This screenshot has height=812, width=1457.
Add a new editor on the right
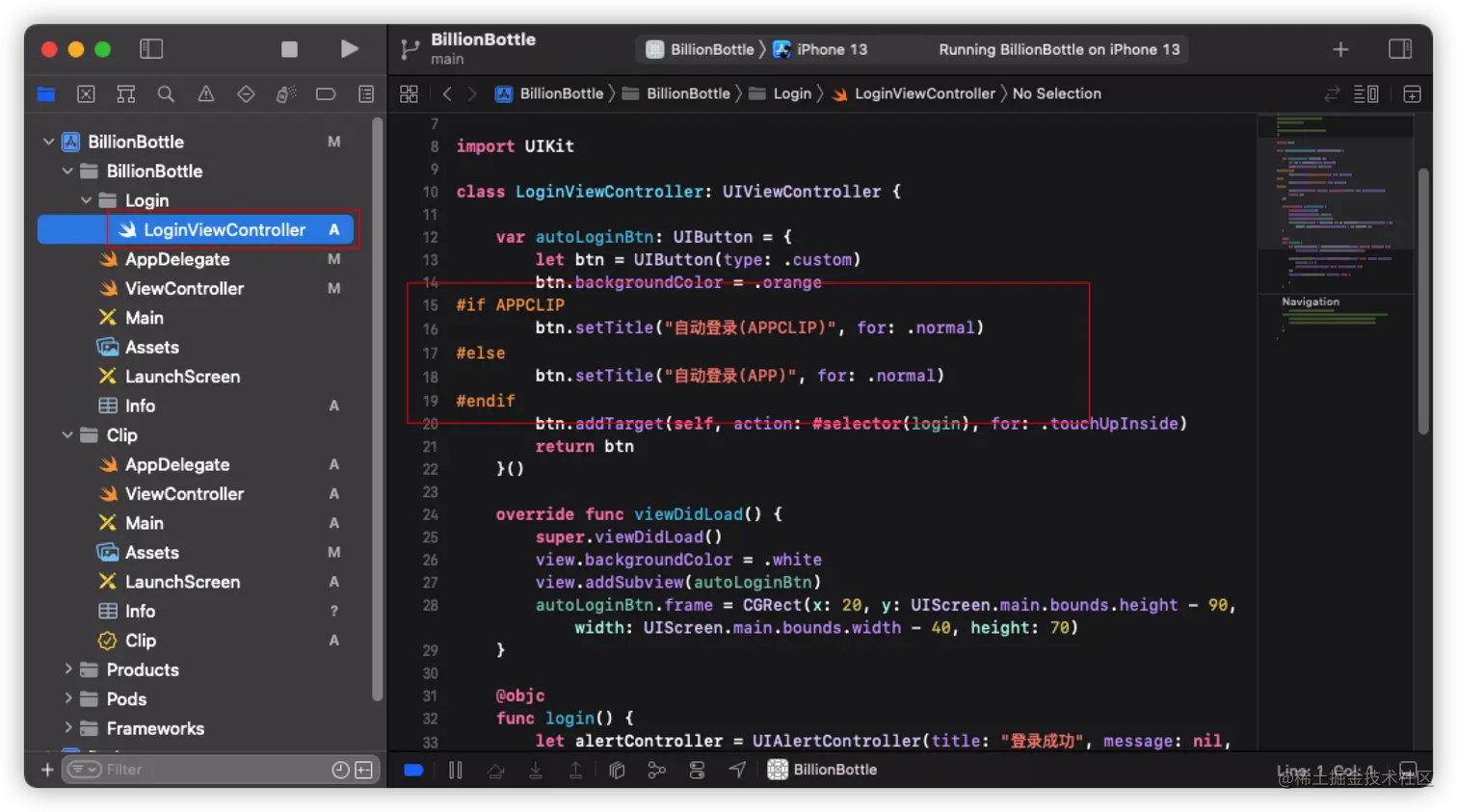pyautogui.click(x=1412, y=93)
